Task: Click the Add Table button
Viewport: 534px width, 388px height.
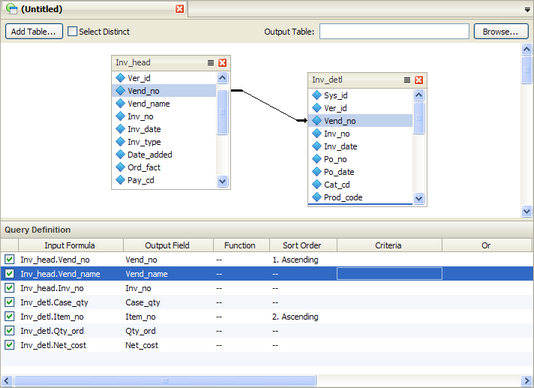Action: 34,31
